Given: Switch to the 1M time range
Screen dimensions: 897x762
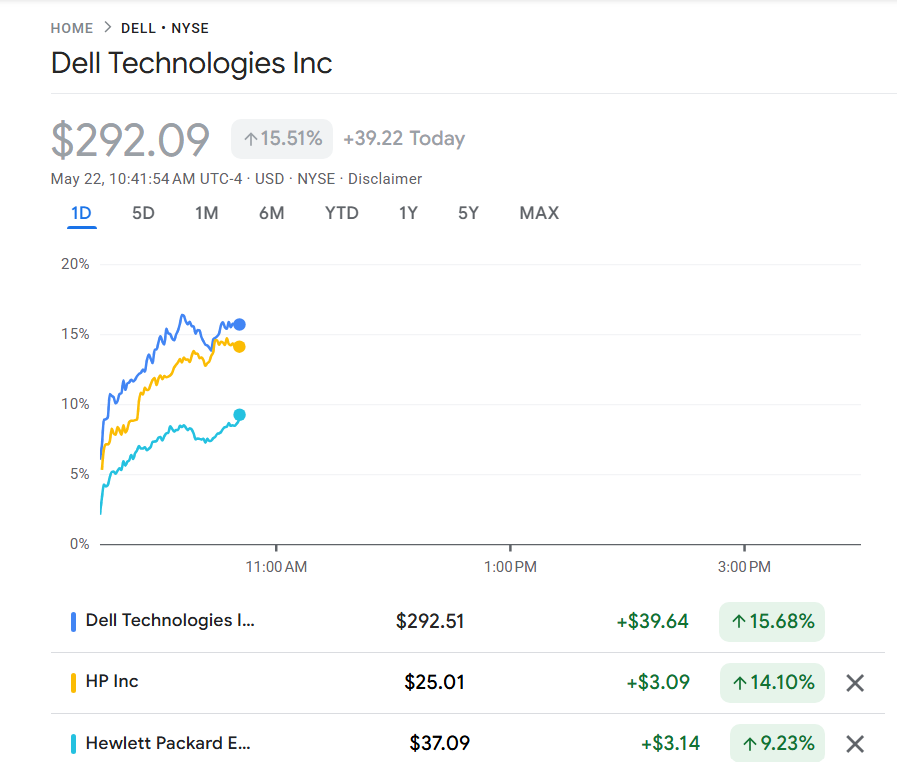Looking at the screenshot, I should point(207,213).
